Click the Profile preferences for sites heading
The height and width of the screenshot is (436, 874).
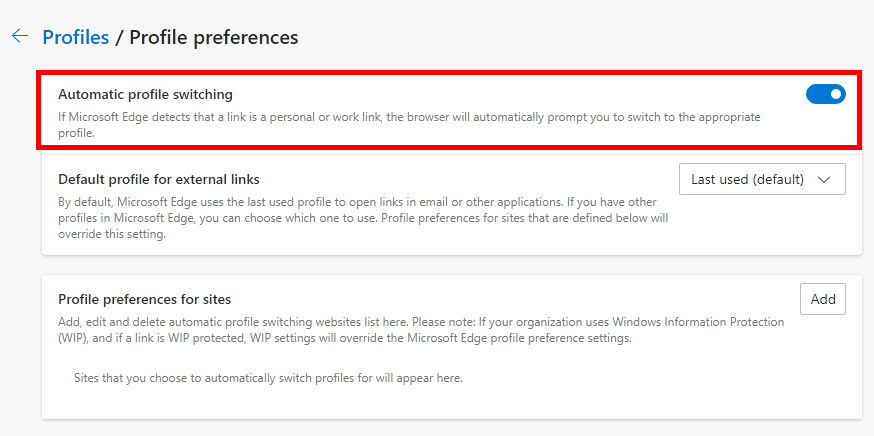point(145,299)
